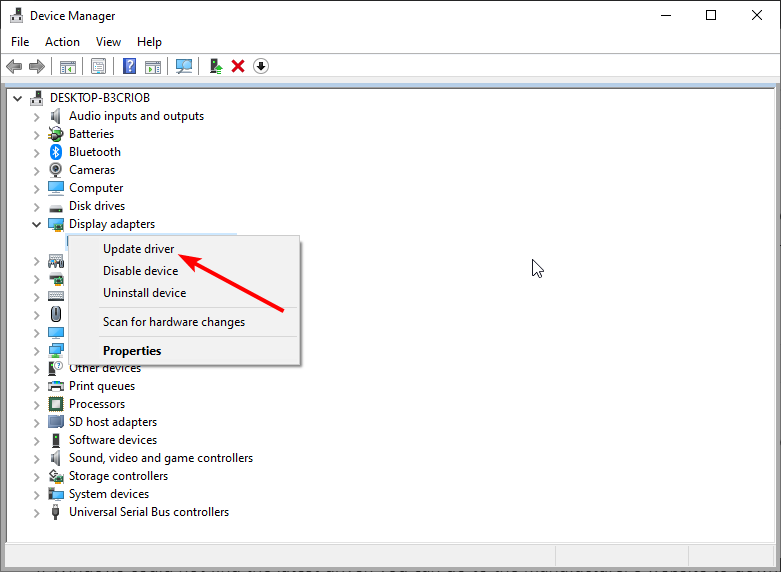The width and height of the screenshot is (781, 572).
Task: Expand the Batteries node
Action: [x=36, y=135]
